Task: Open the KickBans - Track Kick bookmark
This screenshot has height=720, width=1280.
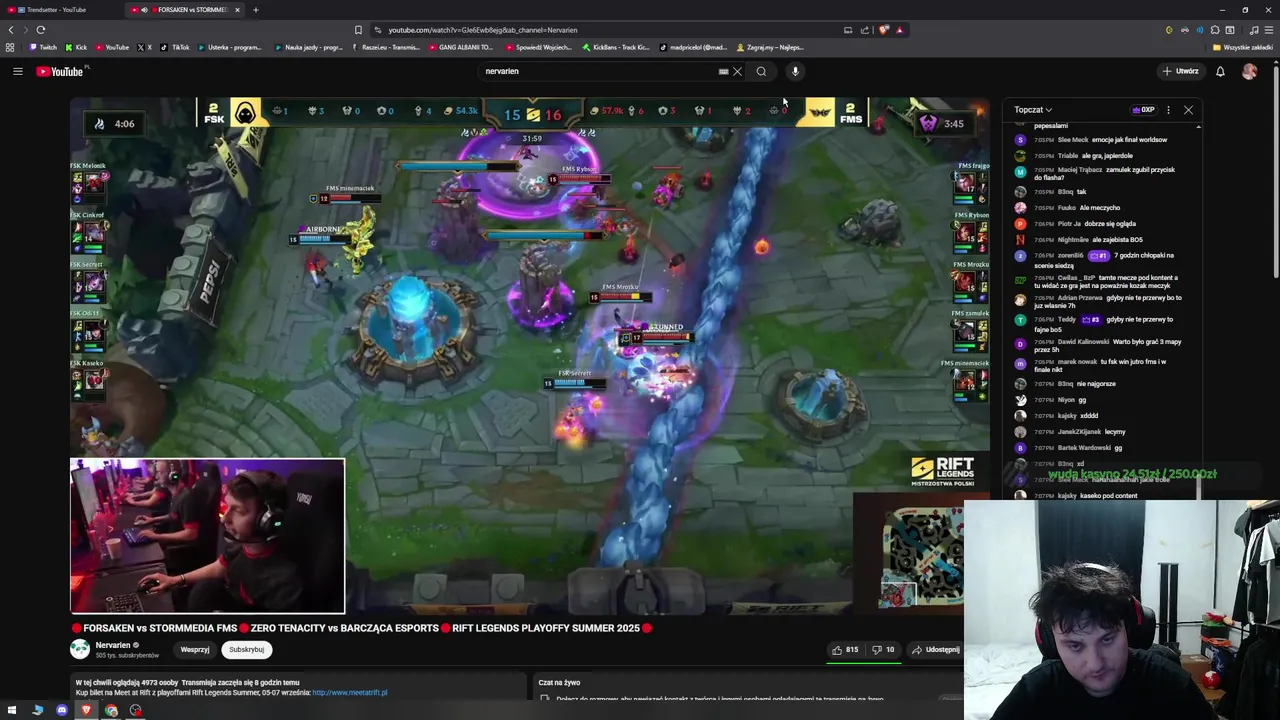Action: click(x=616, y=47)
